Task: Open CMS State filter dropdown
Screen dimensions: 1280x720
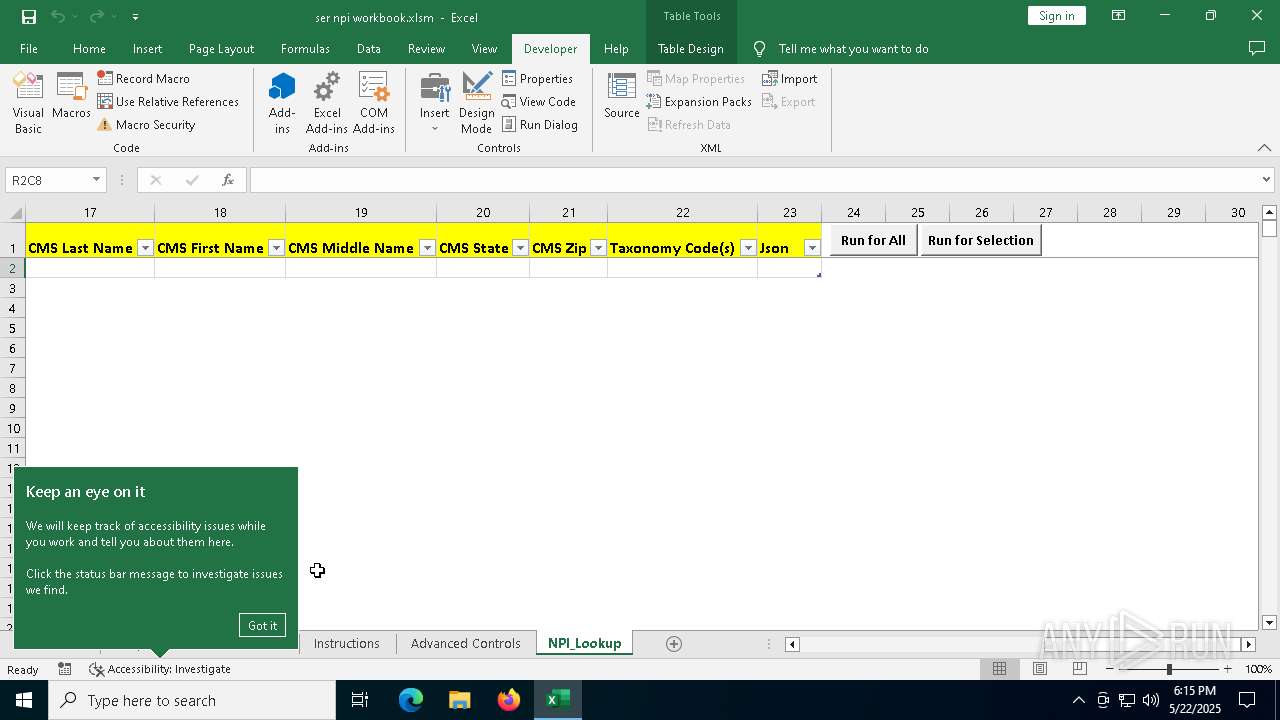Action: point(520,248)
